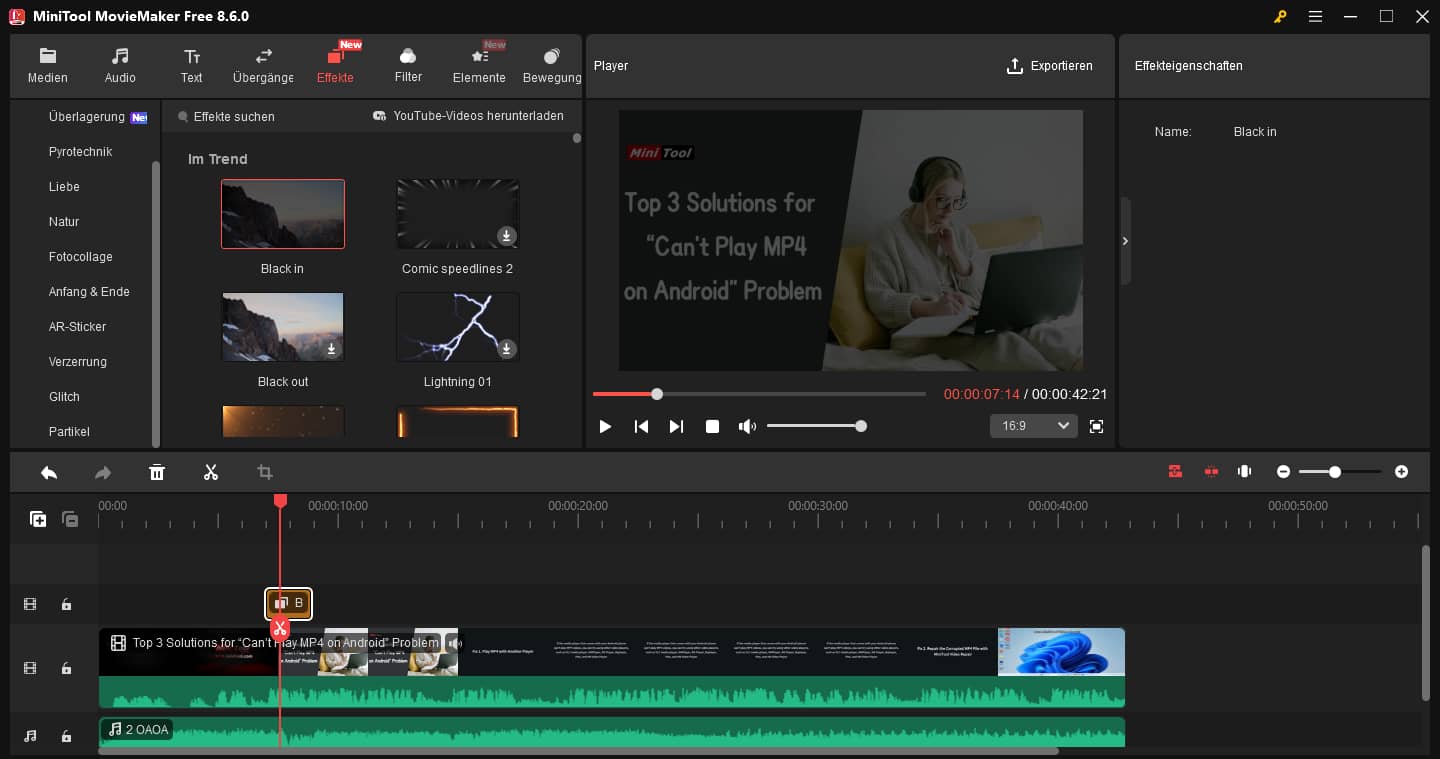1440x759 pixels.
Task: Select the Pyrotechnik category
Action: 80,152
